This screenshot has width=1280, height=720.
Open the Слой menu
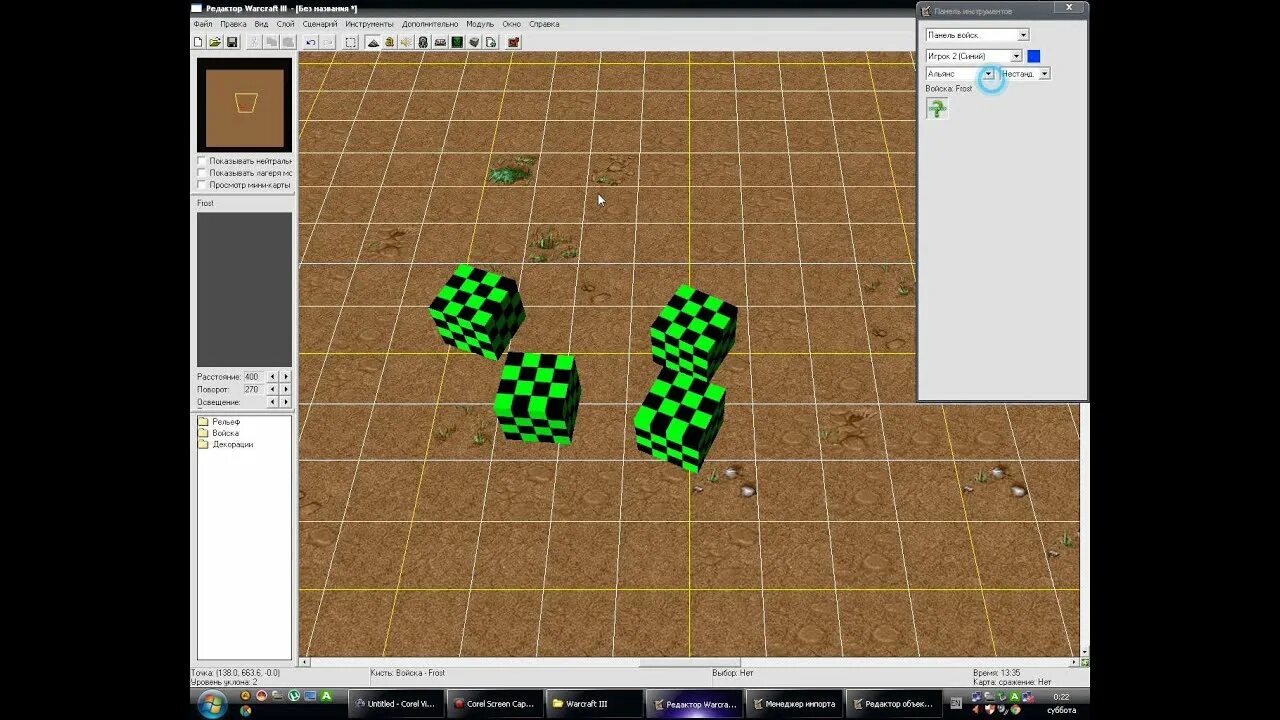[286, 24]
